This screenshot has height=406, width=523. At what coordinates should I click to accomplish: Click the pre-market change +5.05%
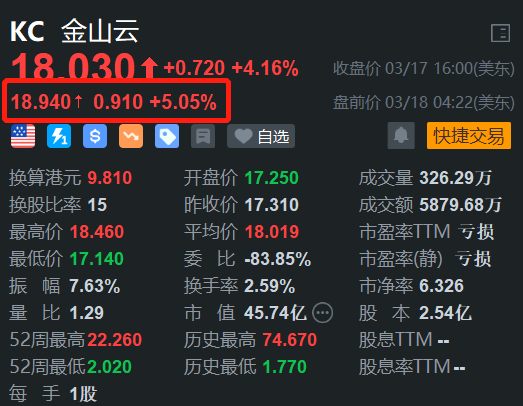point(183,102)
